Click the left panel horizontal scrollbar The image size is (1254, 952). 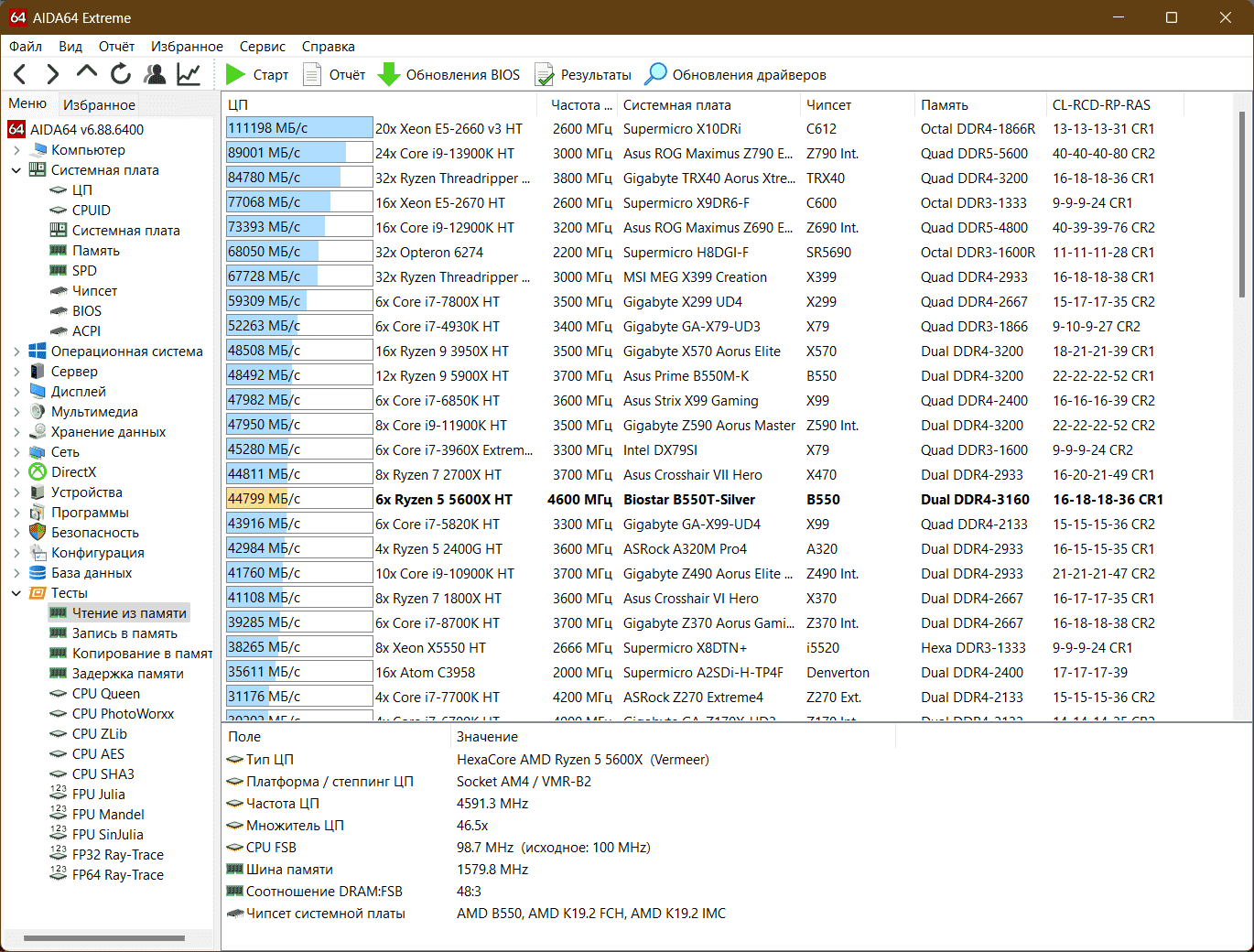click(x=104, y=938)
